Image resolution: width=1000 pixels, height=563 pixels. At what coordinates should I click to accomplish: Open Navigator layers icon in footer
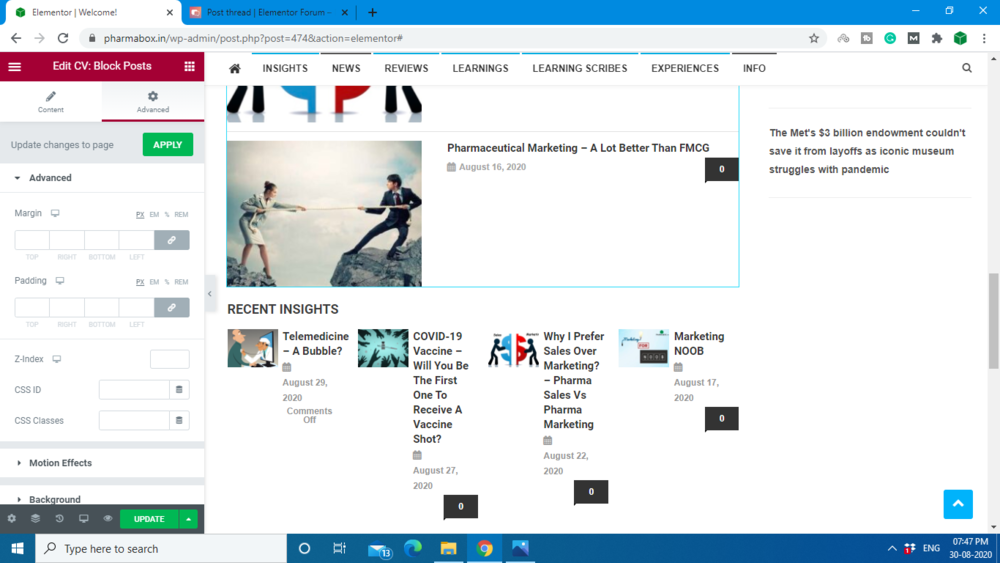click(x=36, y=518)
